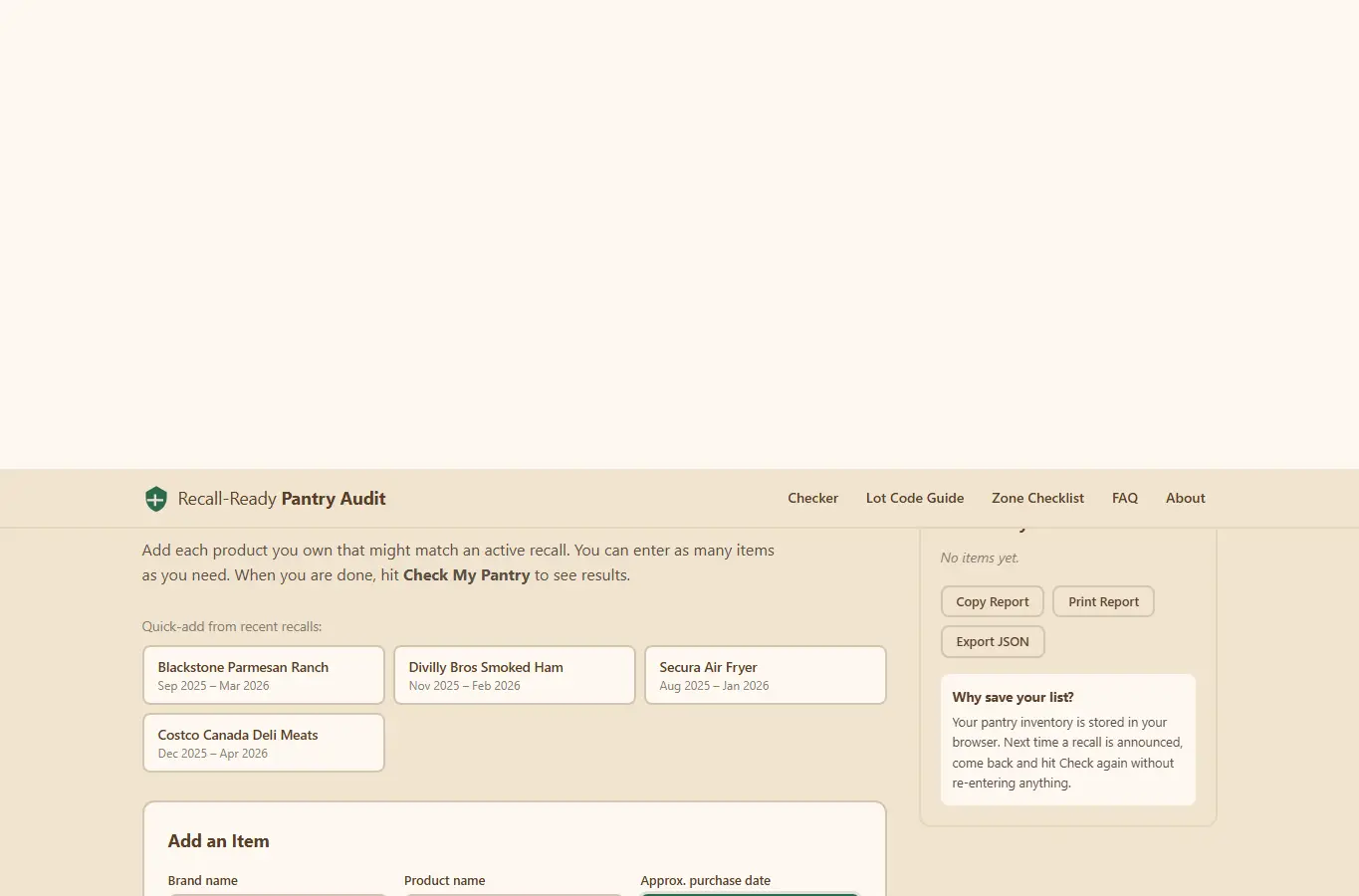Open the Checker nav link

pos(812,498)
